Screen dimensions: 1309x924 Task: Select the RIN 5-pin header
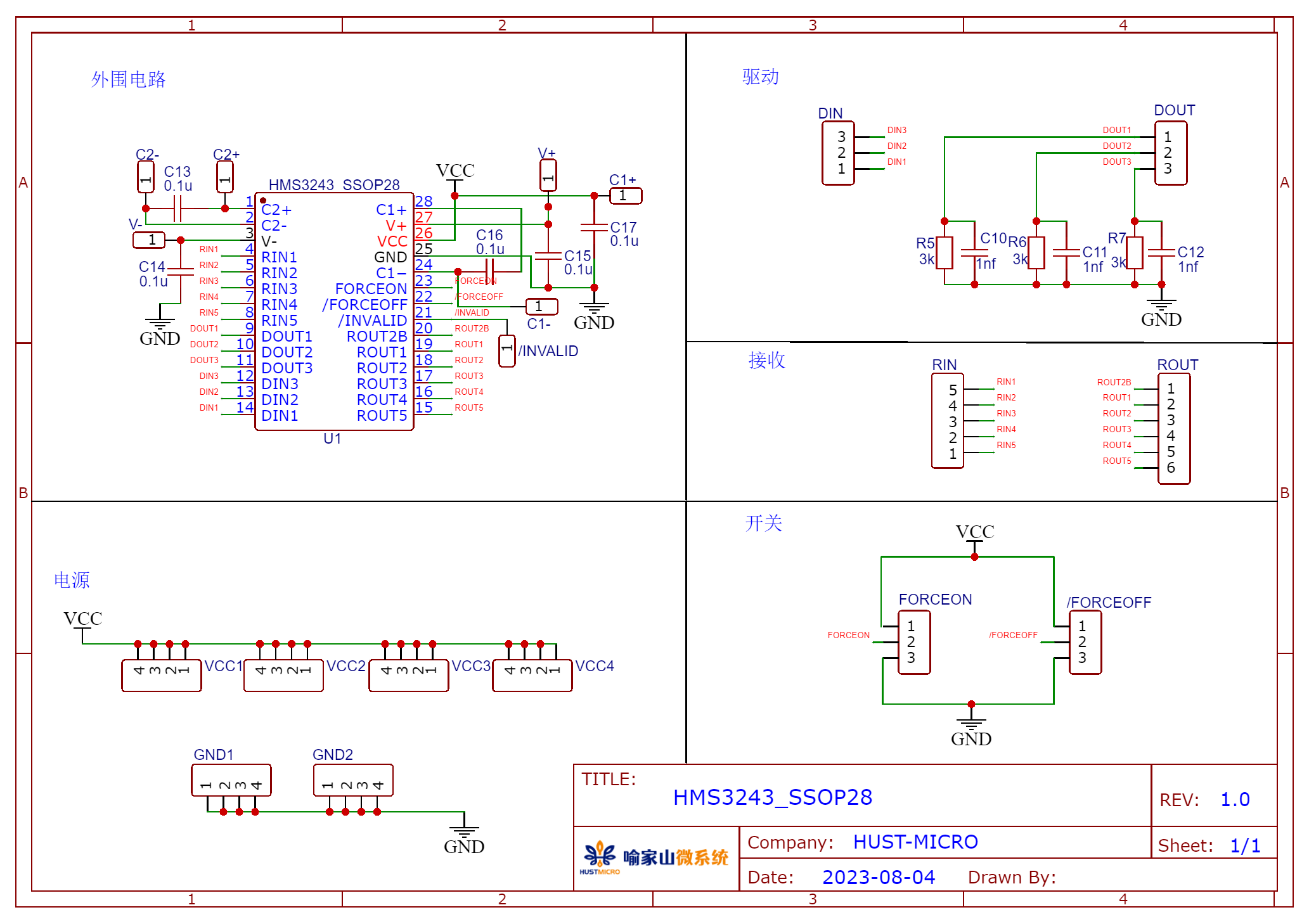coord(948,421)
